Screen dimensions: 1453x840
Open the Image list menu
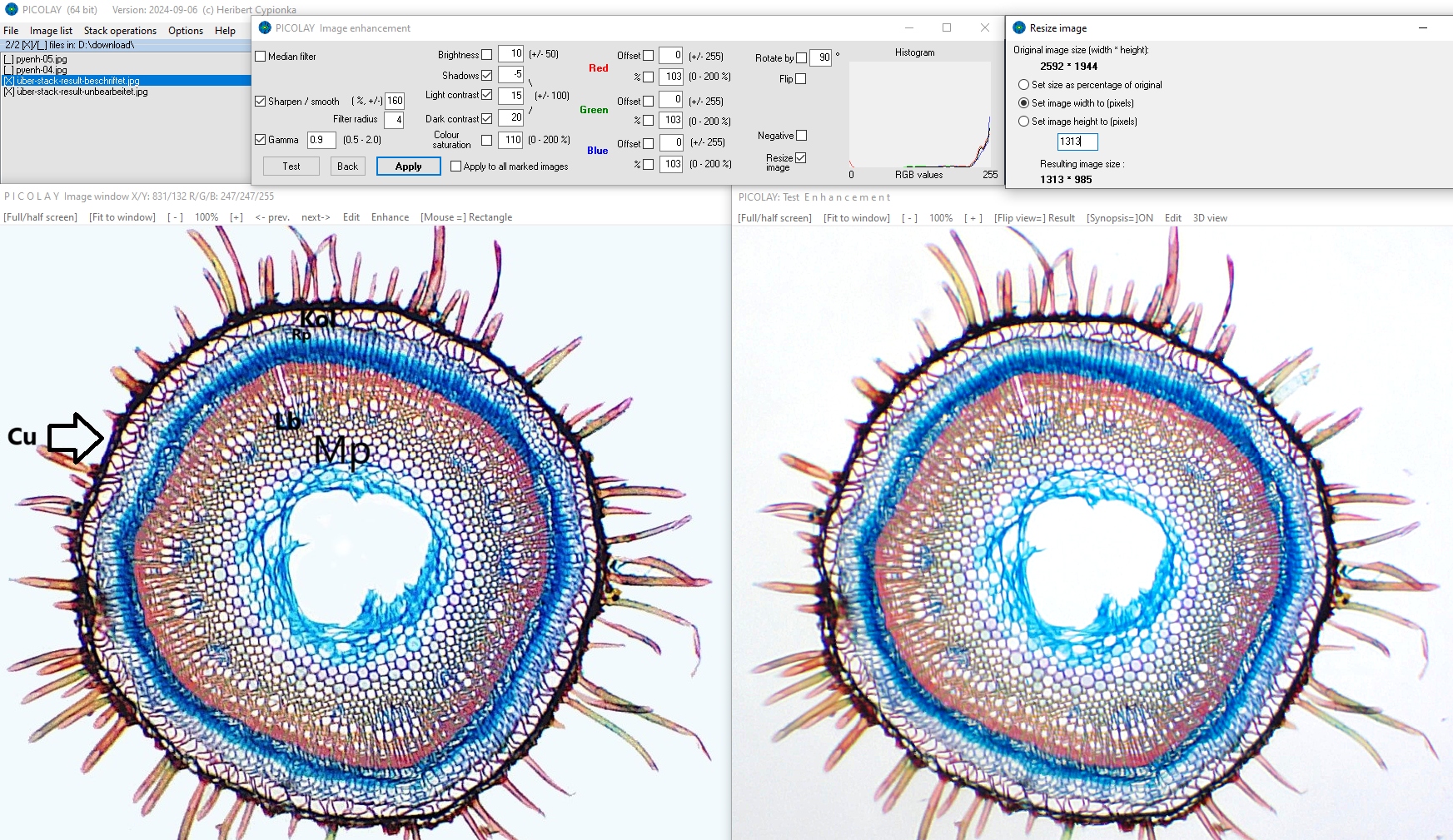pos(51,31)
